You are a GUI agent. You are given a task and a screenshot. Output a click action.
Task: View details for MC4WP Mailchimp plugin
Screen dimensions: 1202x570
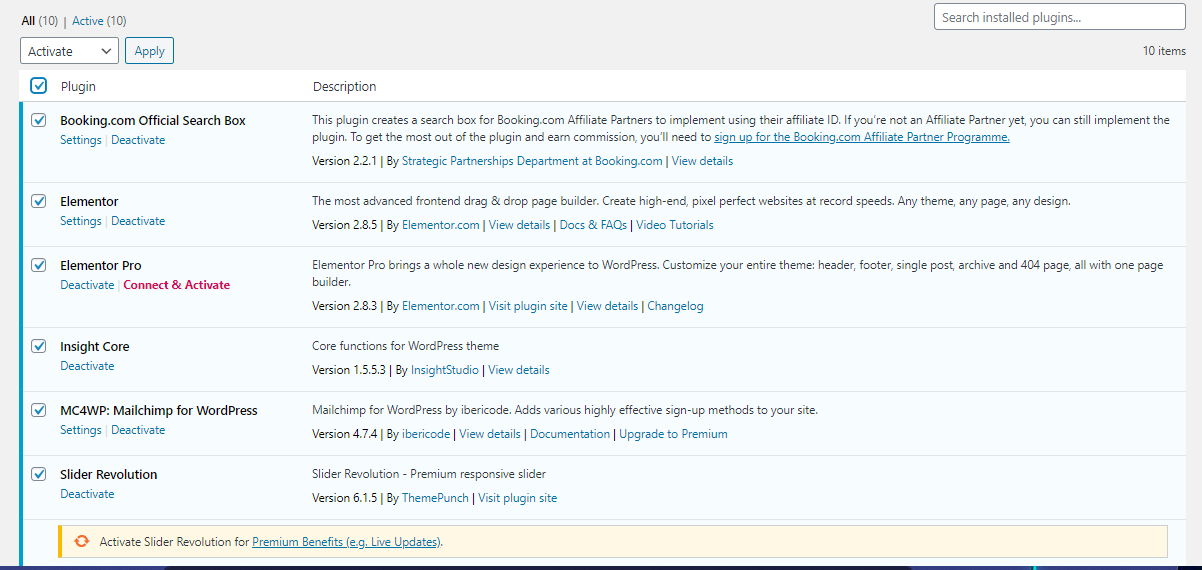pos(490,434)
